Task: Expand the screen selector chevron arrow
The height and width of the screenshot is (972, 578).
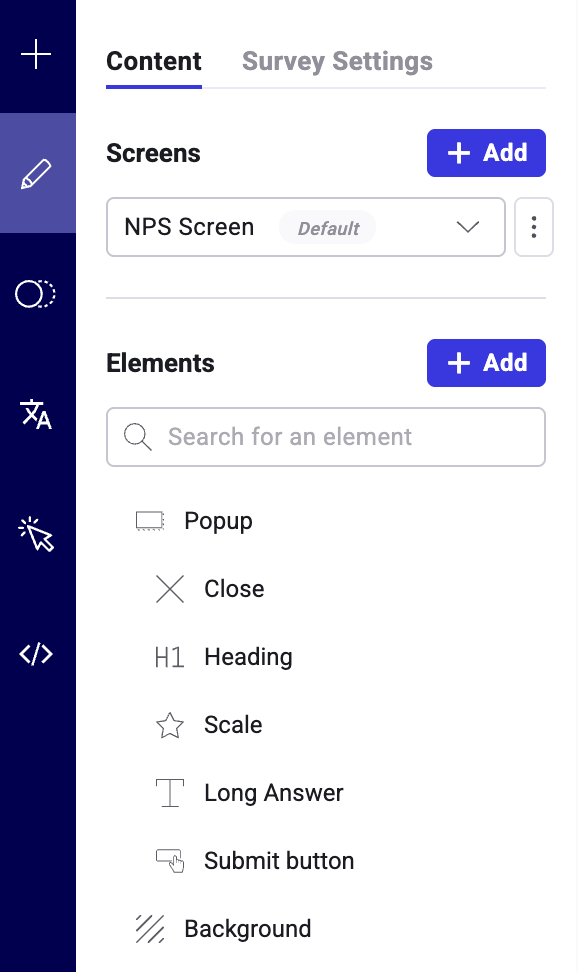Action: [468, 227]
